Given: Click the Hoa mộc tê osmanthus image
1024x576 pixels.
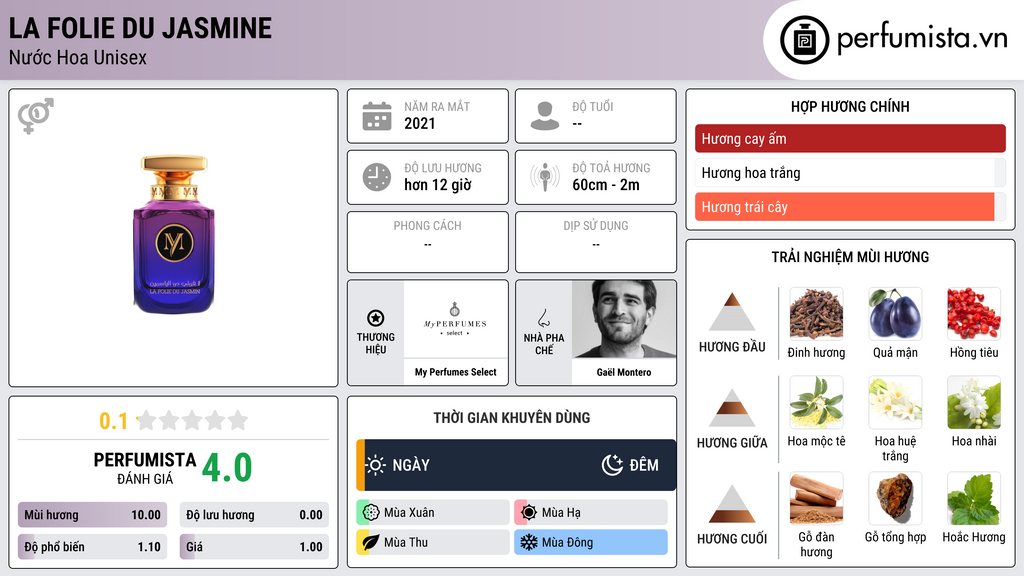Looking at the screenshot, I should coord(816,402).
